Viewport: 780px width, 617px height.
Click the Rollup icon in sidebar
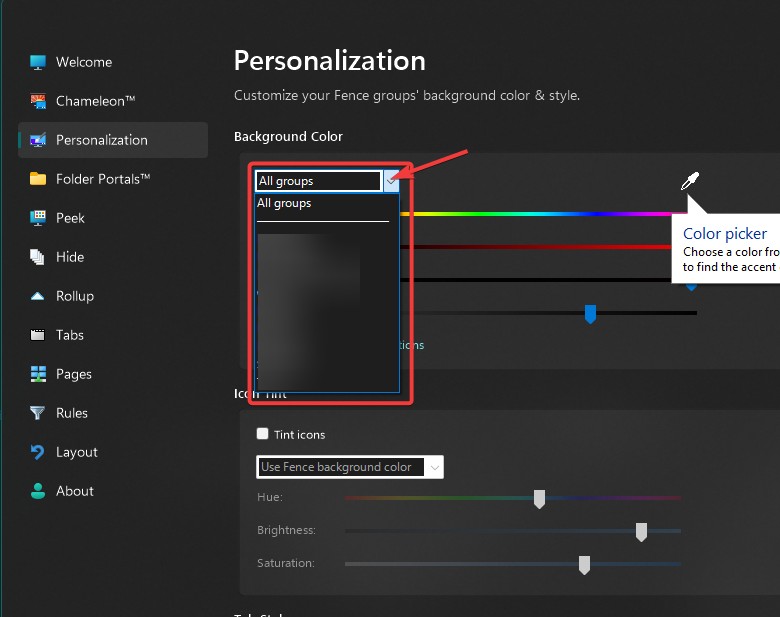pyautogui.click(x=38, y=296)
